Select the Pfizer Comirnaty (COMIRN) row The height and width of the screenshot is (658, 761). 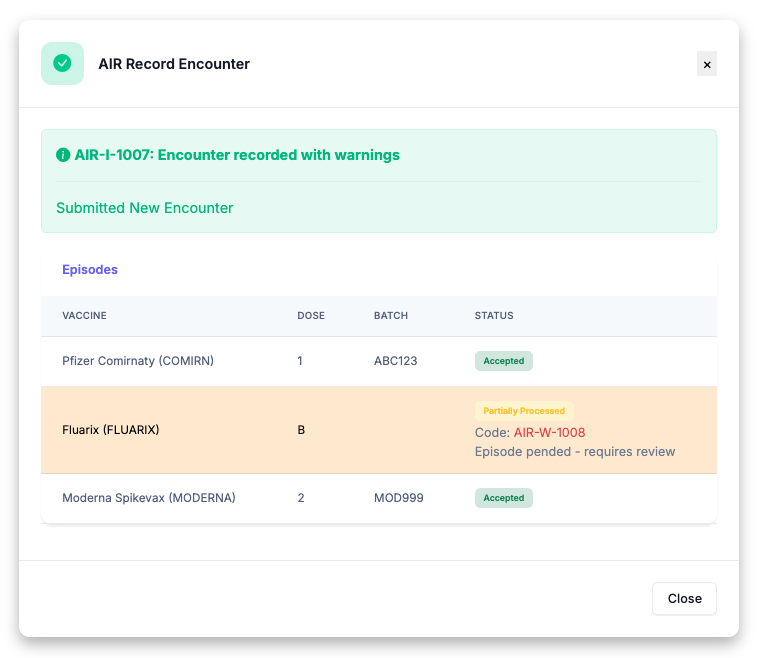coord(379,361)
